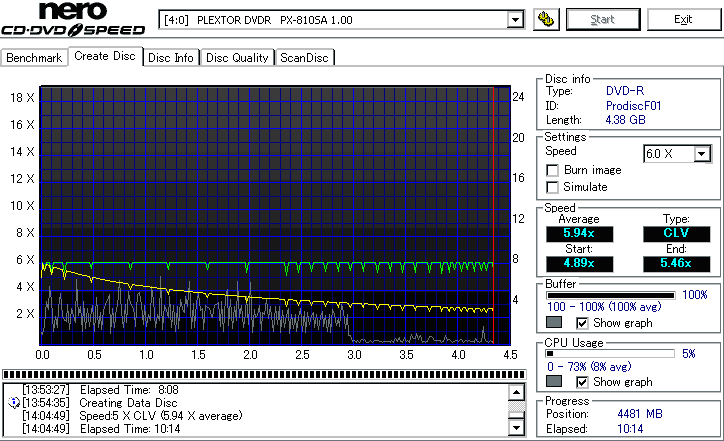Click the CPU Usage graph color swatch
This screenshot has height=441, width=724.
(554, 382)
